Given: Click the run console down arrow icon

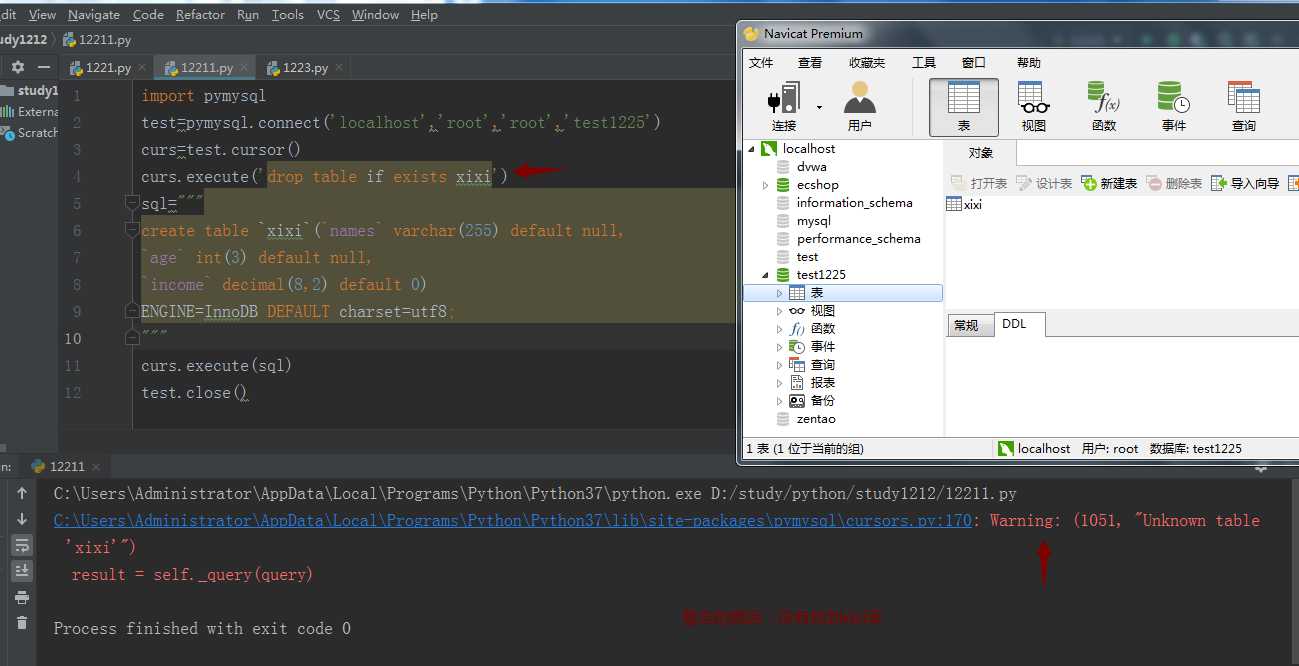Looking at the screenshot, I should point(22,519).
